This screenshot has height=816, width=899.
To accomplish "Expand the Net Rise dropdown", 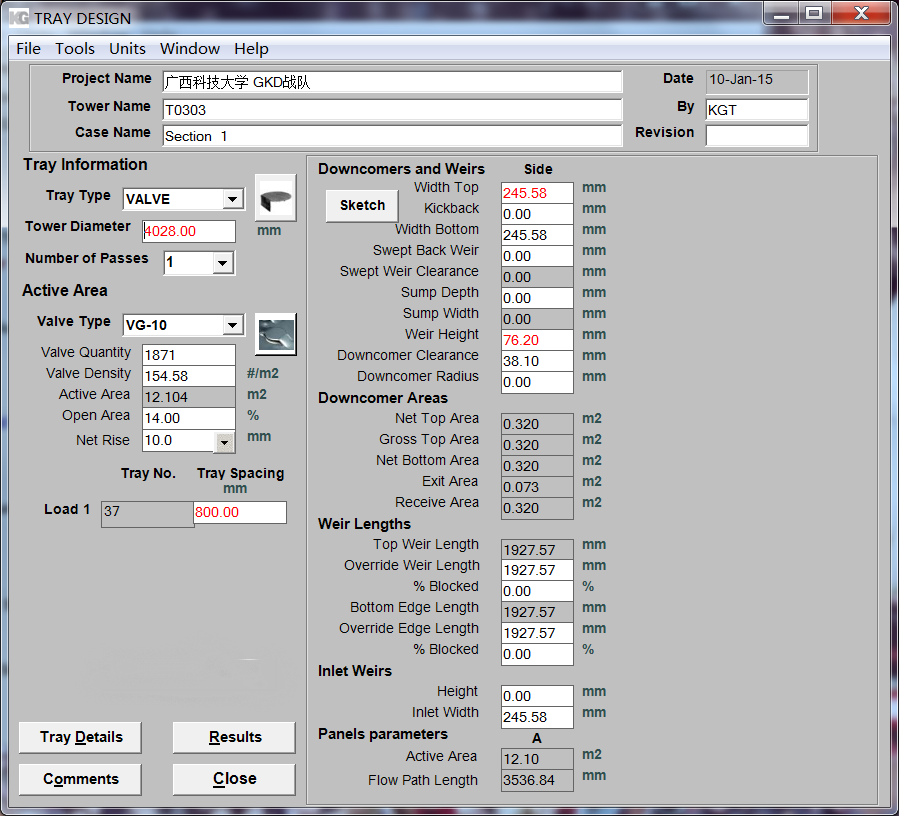I will [x=224, y=442].
